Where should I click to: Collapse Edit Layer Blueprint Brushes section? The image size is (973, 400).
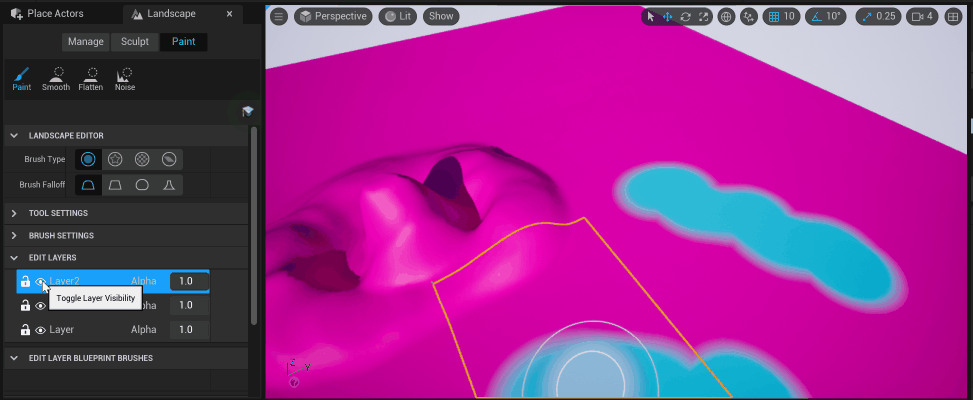click(x=14, y=358)
